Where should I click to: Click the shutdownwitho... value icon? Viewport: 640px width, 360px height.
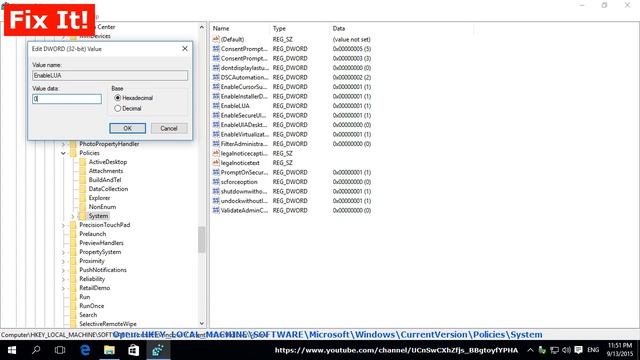(x=216, y=191)
